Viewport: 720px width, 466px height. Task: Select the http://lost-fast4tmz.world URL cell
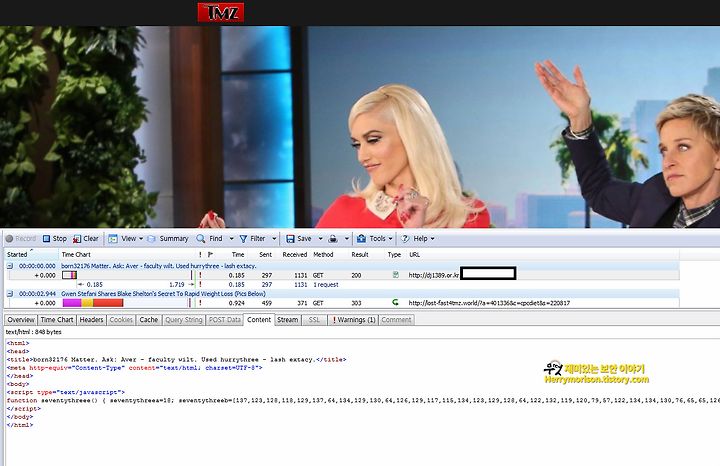(489, 303)
